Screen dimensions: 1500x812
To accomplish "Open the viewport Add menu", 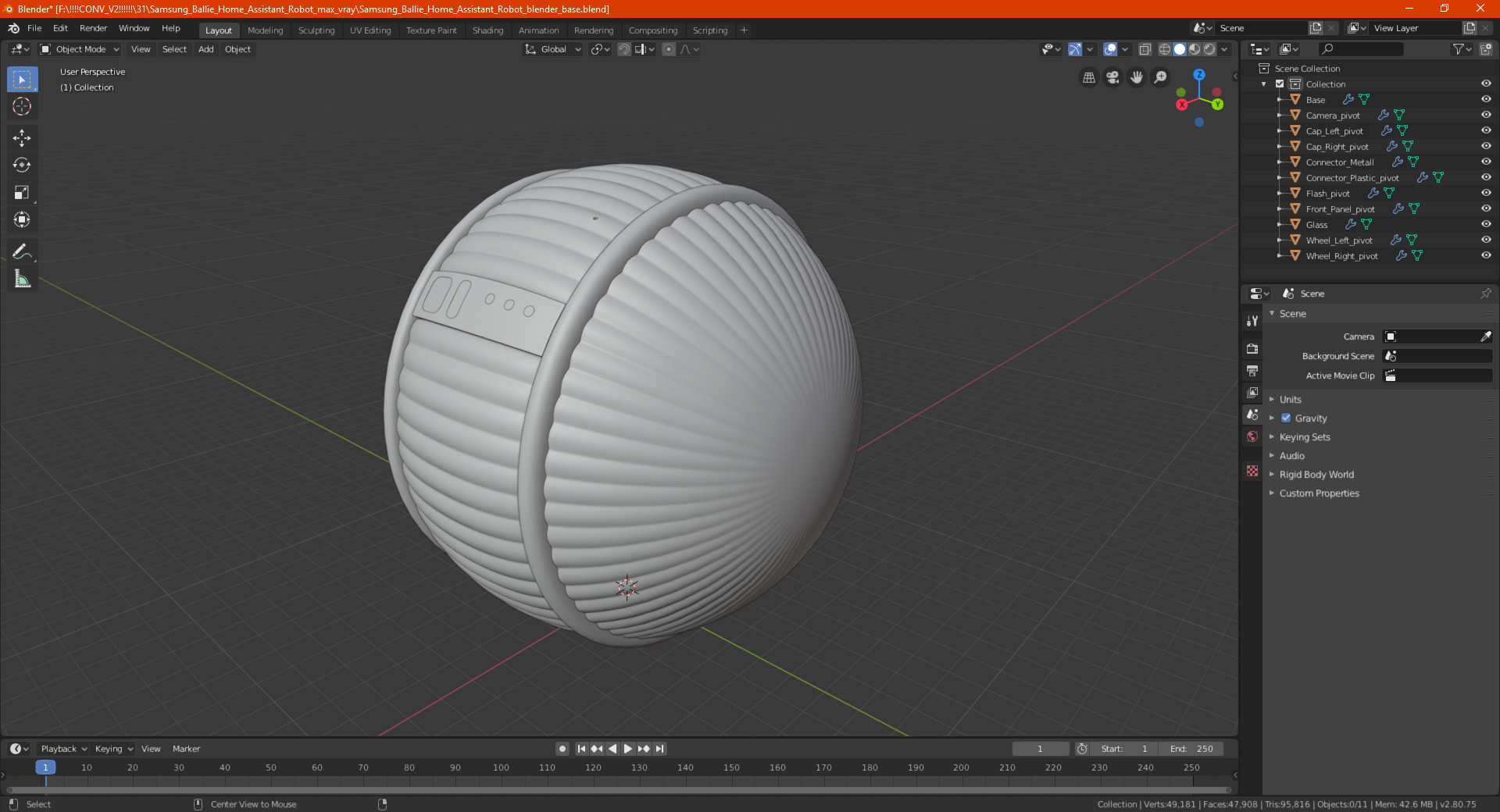I will tap(205, 49).
